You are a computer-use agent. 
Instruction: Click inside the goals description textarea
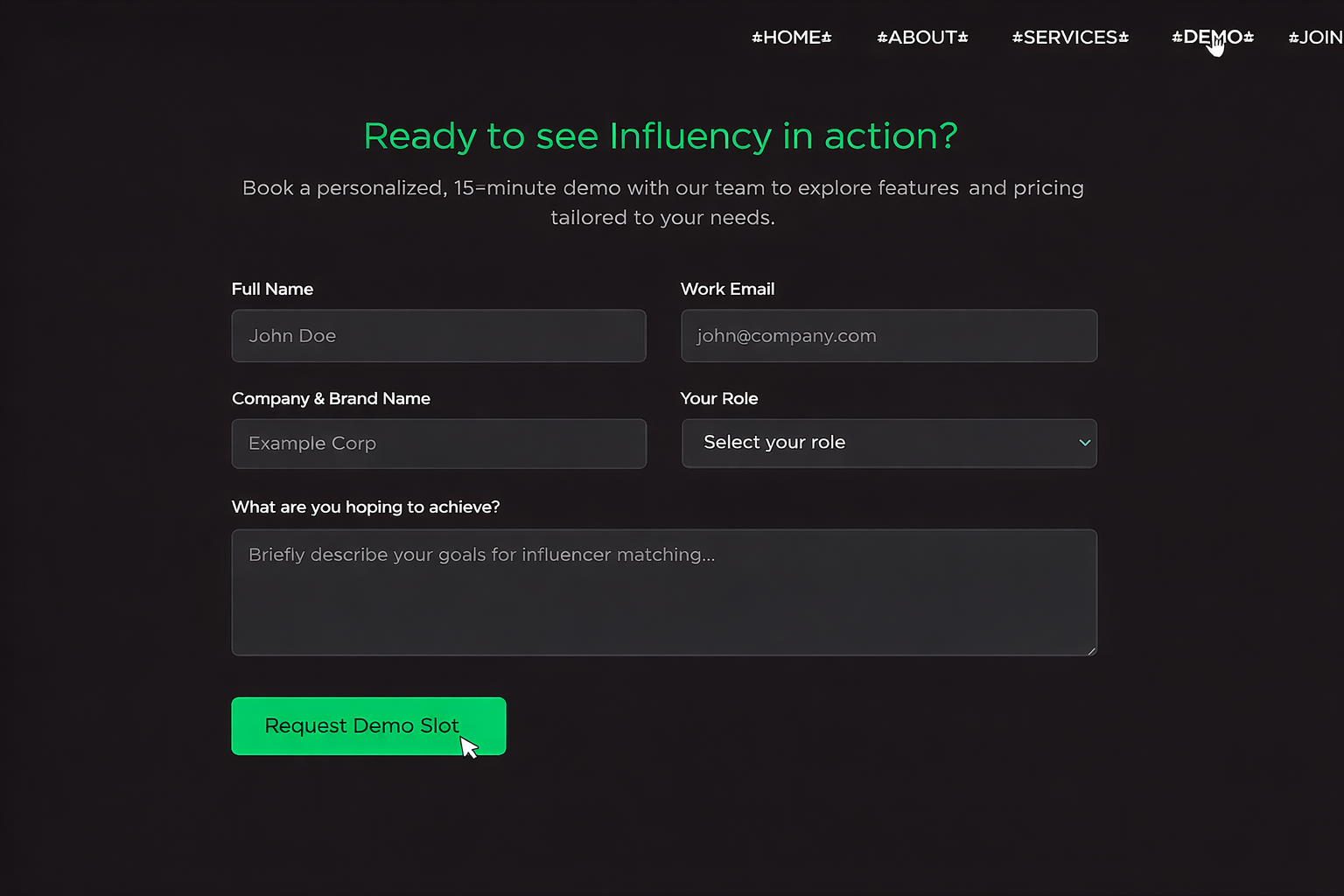[663, 592]
